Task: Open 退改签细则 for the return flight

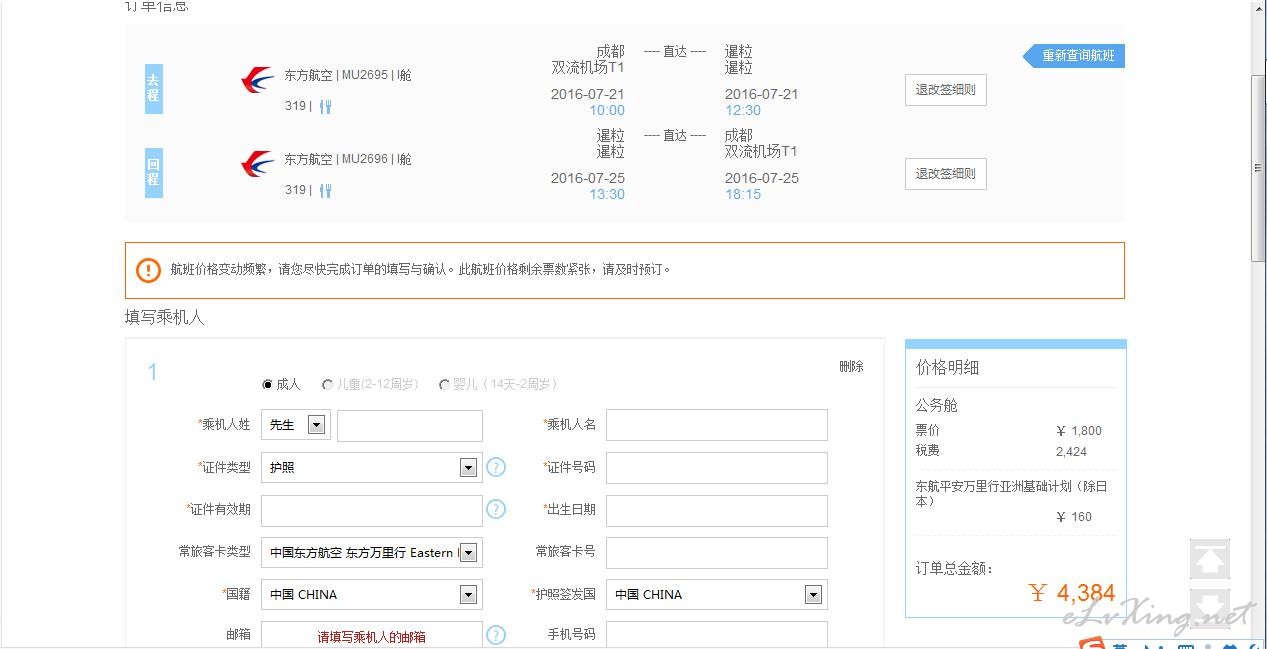Action: pos(946,174)
